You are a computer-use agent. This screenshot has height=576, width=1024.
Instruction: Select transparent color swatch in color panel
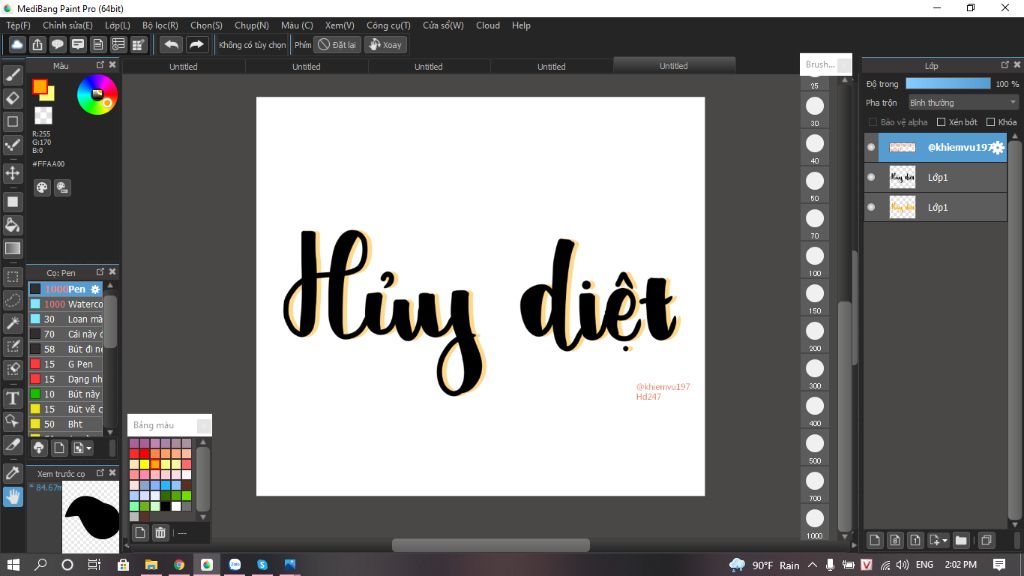coord(43,116)
